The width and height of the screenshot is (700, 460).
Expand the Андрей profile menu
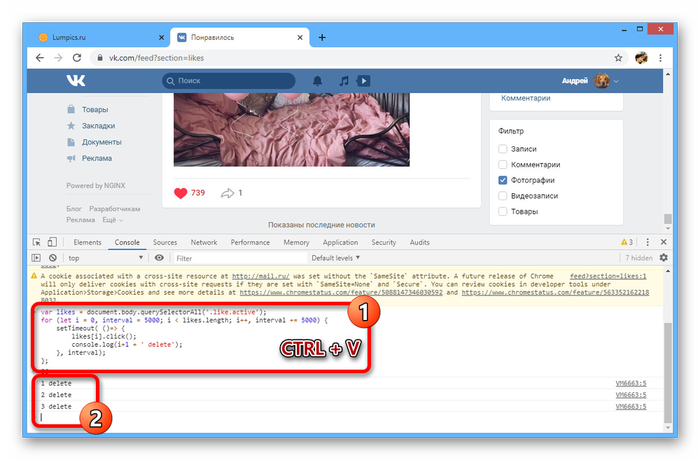588,80
